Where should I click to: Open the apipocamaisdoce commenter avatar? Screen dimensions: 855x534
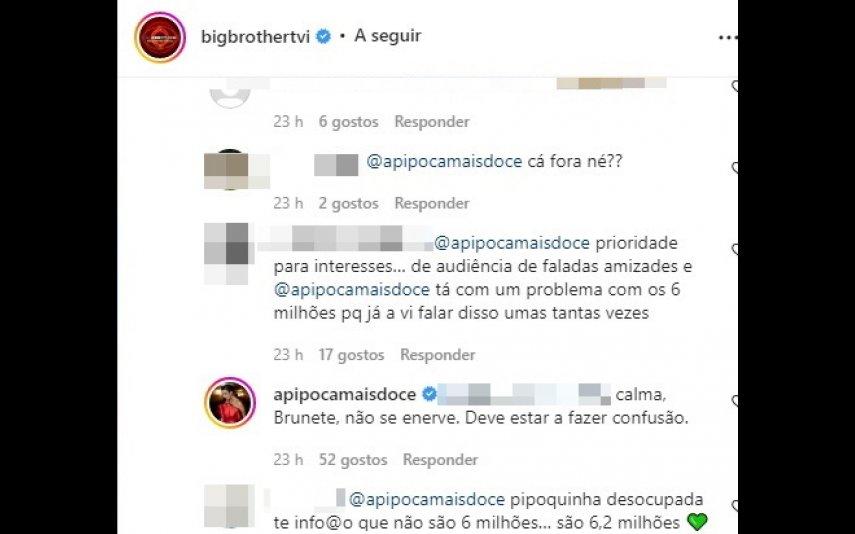[x=230, y=403]
